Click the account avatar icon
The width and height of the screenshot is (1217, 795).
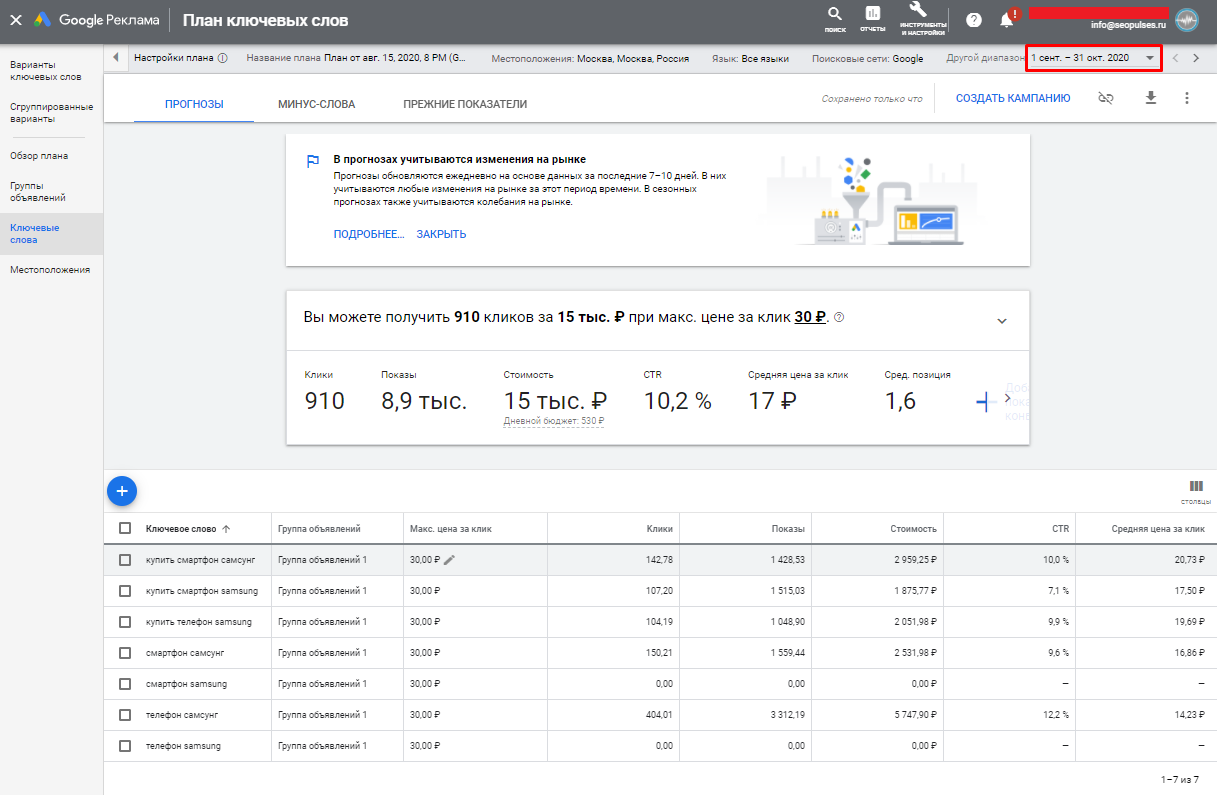1186,20
